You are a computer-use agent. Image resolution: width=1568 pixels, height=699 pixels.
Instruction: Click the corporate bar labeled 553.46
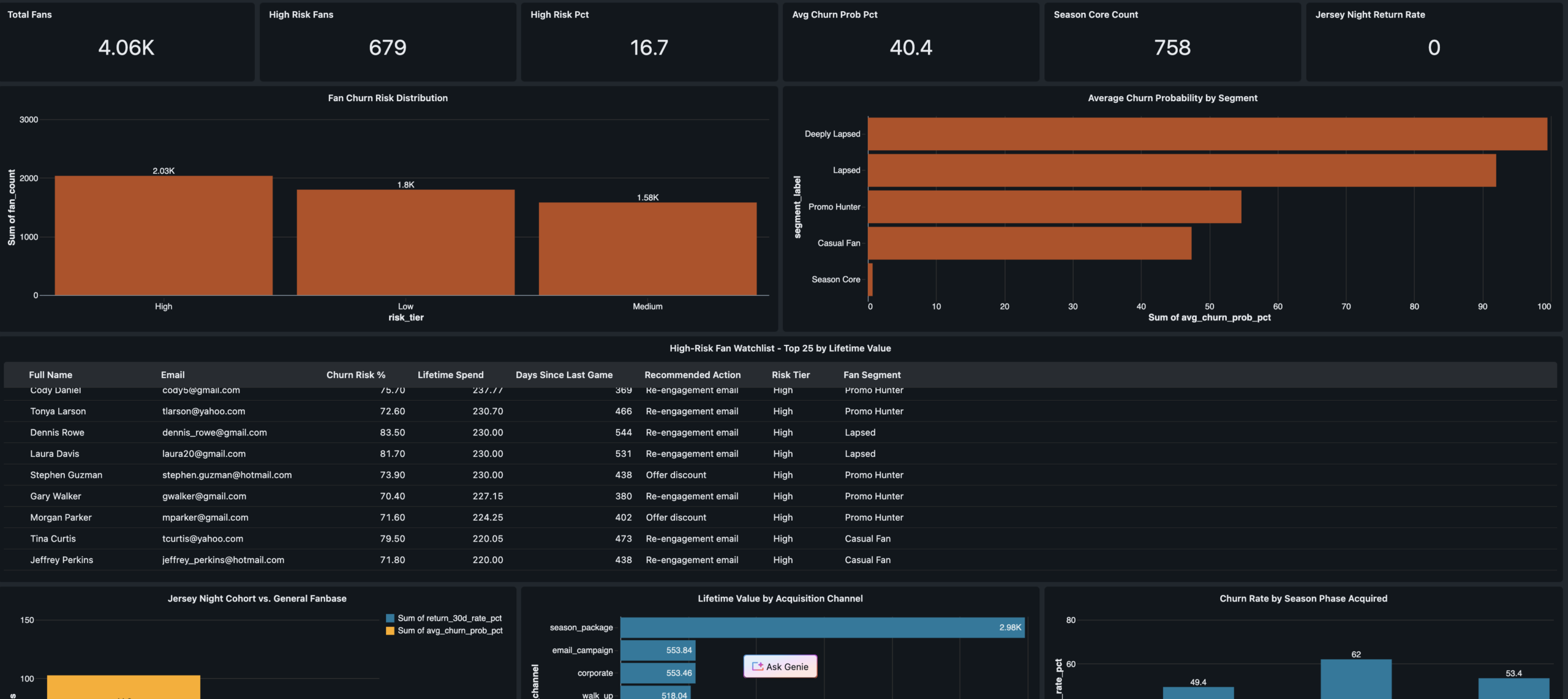(x=658, y=673)
